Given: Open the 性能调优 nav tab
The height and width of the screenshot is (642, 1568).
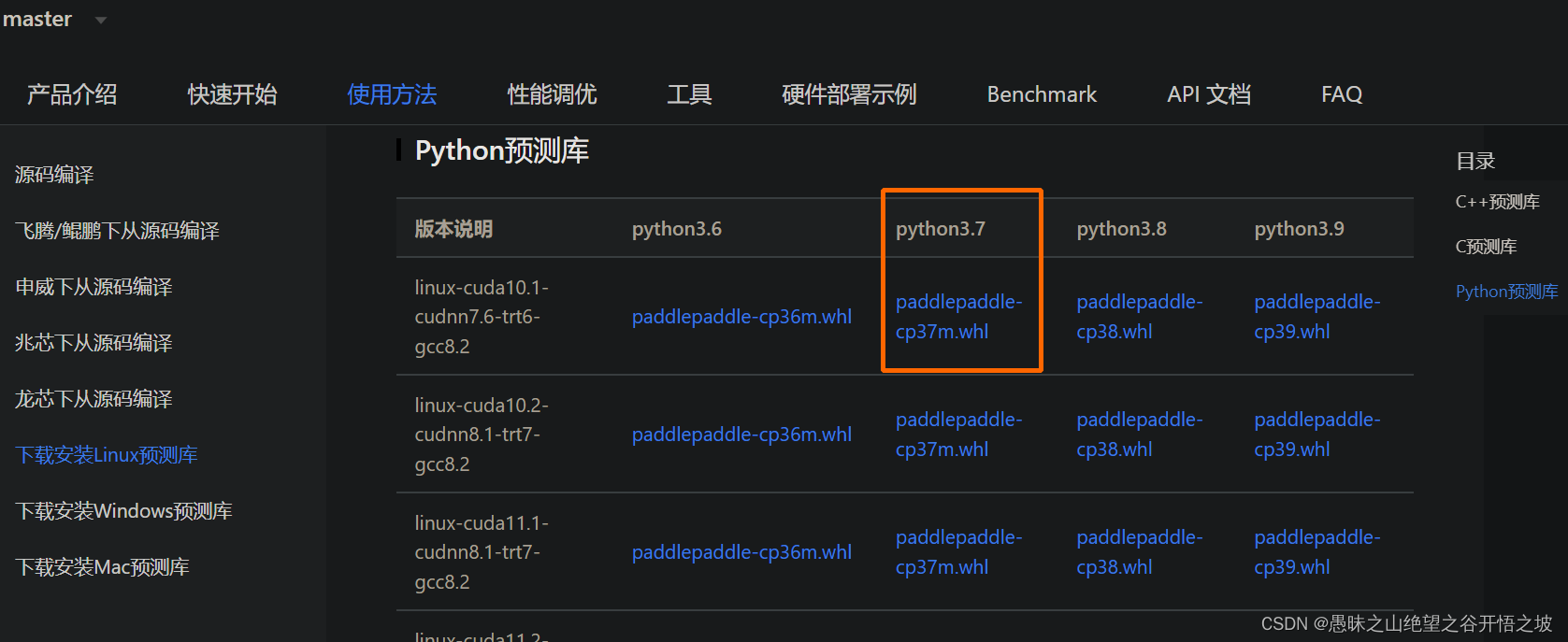Looking at the screenshot, I should pos(552,94).
